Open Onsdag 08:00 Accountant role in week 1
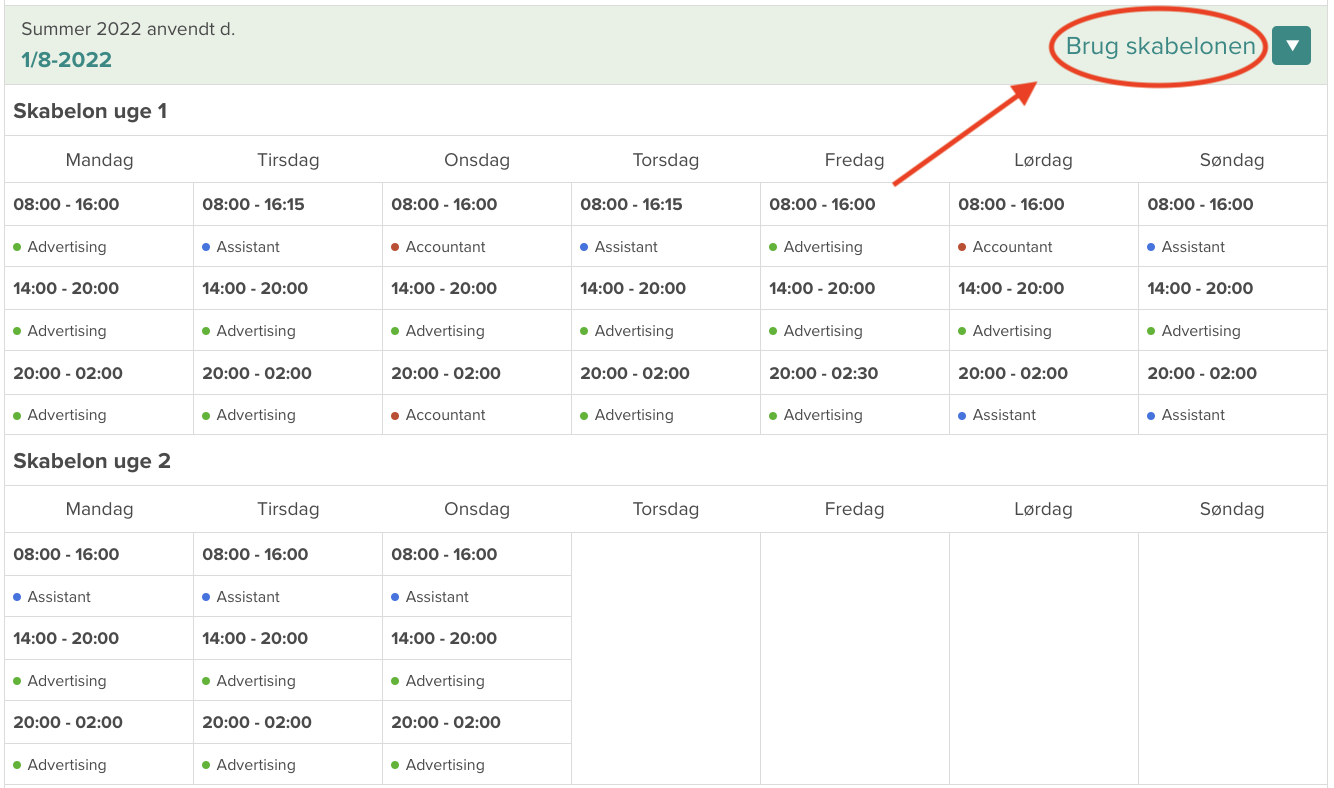This screenshot has height=788, width=1334. (x=445, y=247)
